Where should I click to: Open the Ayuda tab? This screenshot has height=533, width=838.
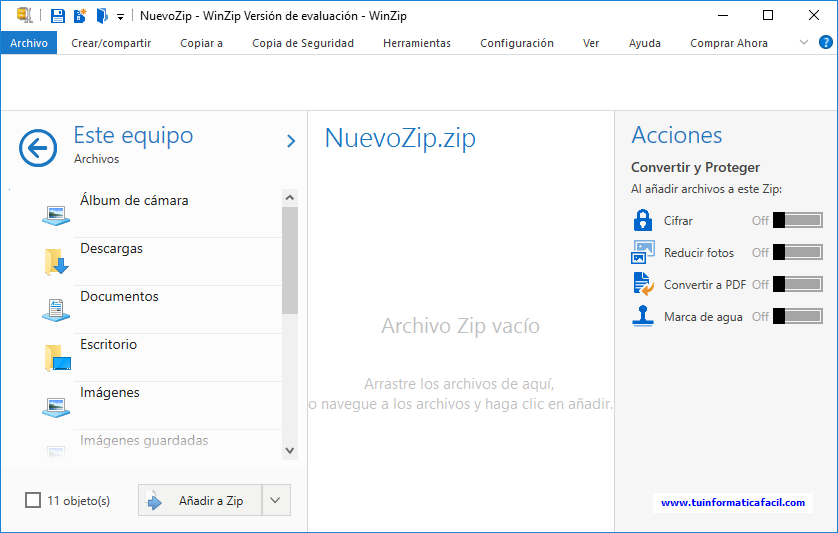(645, 43)
